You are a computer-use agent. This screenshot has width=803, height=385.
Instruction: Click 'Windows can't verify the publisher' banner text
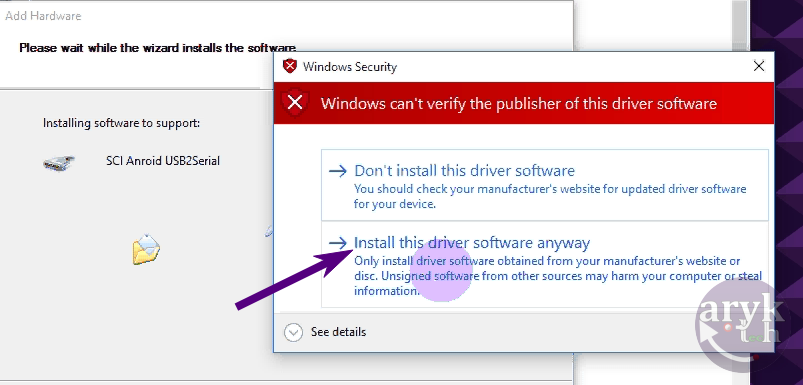519,104
